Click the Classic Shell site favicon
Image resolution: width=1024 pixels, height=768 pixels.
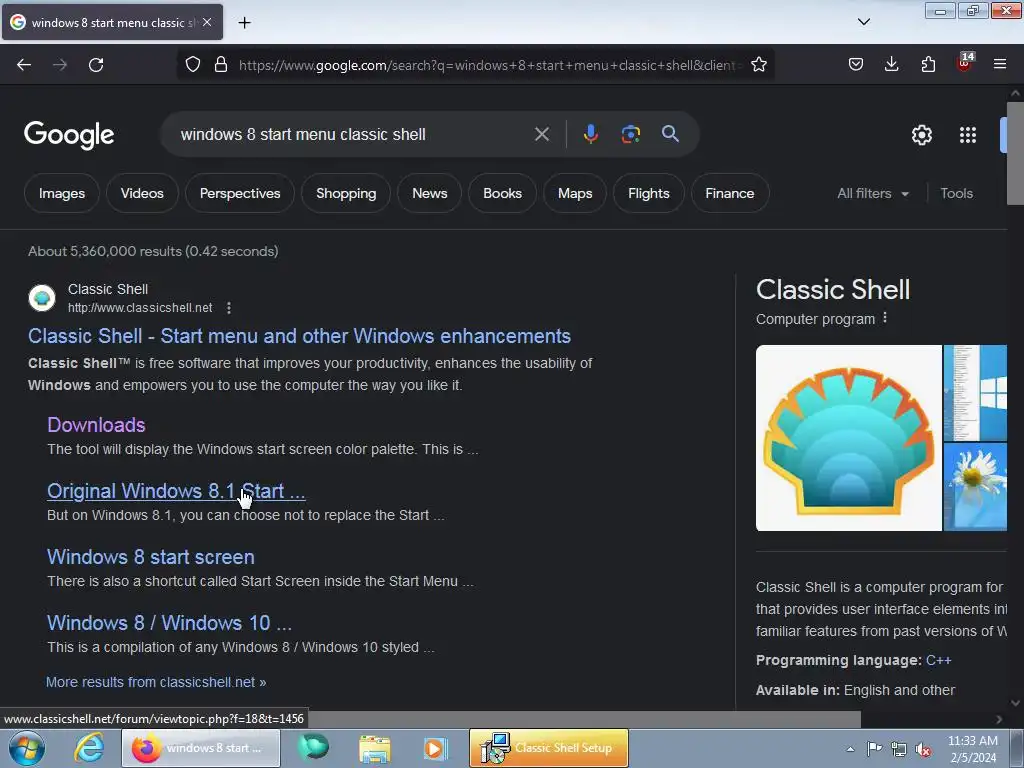coord(42,298)
